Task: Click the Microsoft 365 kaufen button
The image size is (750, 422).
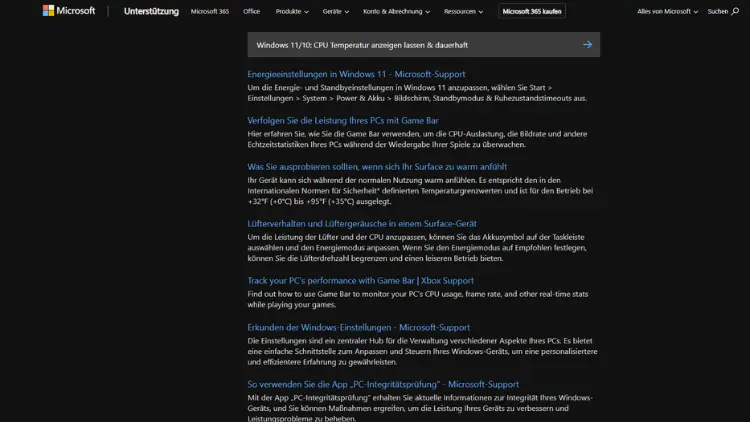Action: [x=532, y=11]
